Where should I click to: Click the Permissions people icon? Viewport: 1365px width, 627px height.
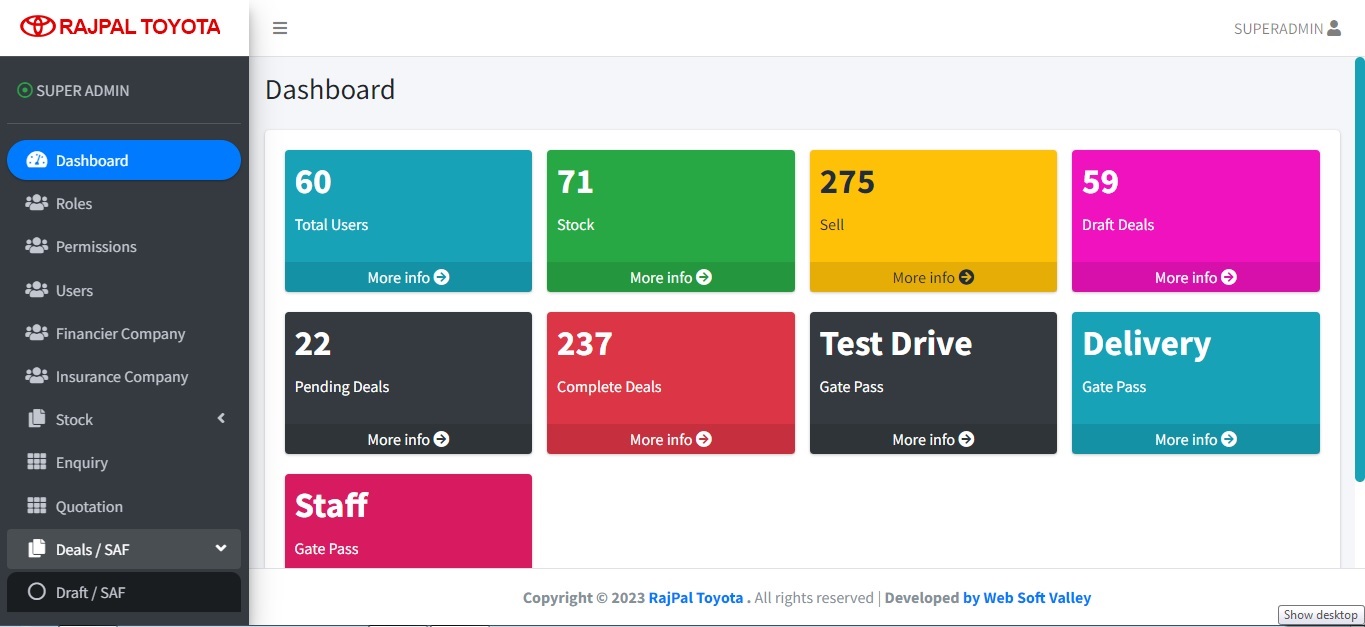tap(37, 246)
